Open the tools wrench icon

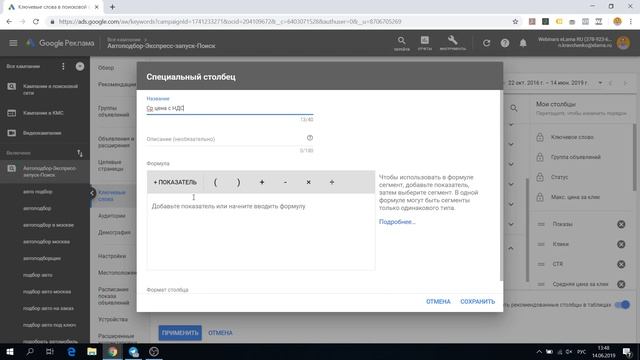pyautogui.click(x=452, y=43)
